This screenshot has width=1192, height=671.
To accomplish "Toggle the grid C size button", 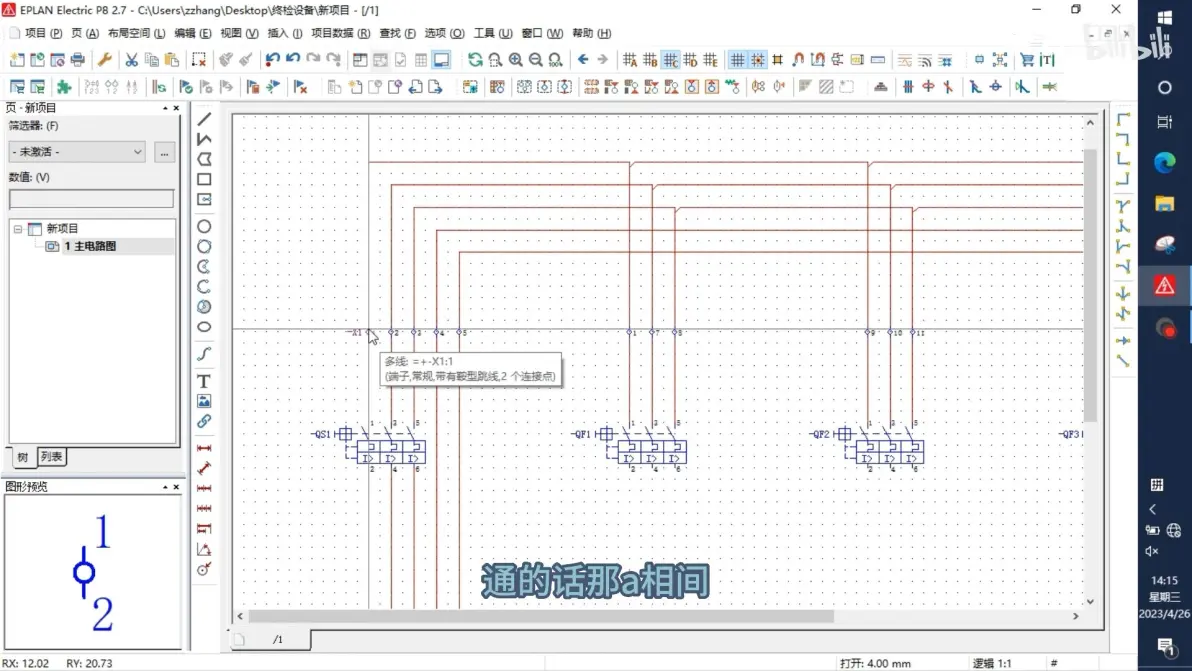I will [x=670, y=59].
